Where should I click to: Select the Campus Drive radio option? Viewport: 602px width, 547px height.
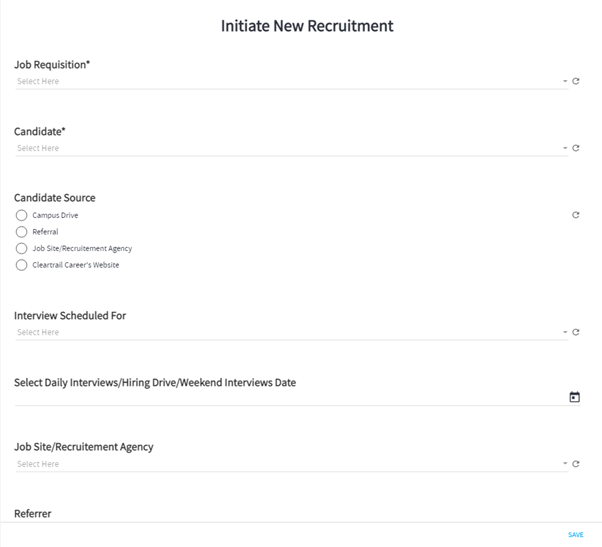[x=22, y=215]
